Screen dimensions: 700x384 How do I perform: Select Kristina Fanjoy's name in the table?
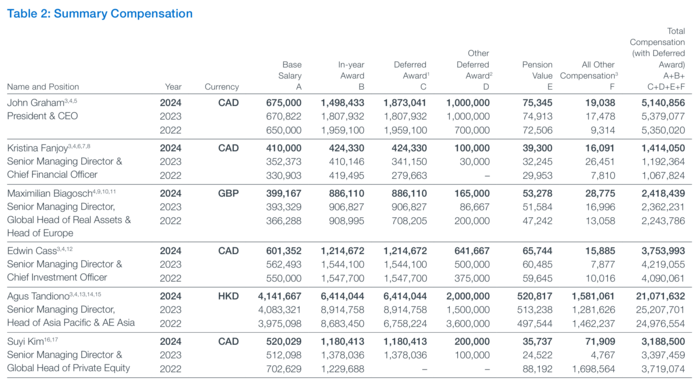(x=49, y=148)
